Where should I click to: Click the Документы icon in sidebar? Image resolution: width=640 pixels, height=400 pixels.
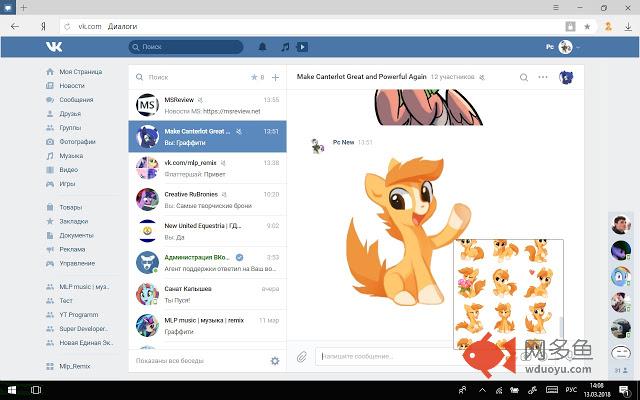coord(50,235)
